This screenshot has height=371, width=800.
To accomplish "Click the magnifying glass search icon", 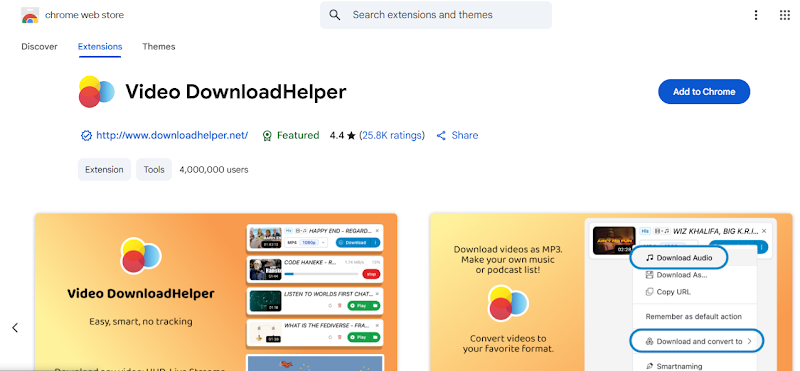I will 335,15.
